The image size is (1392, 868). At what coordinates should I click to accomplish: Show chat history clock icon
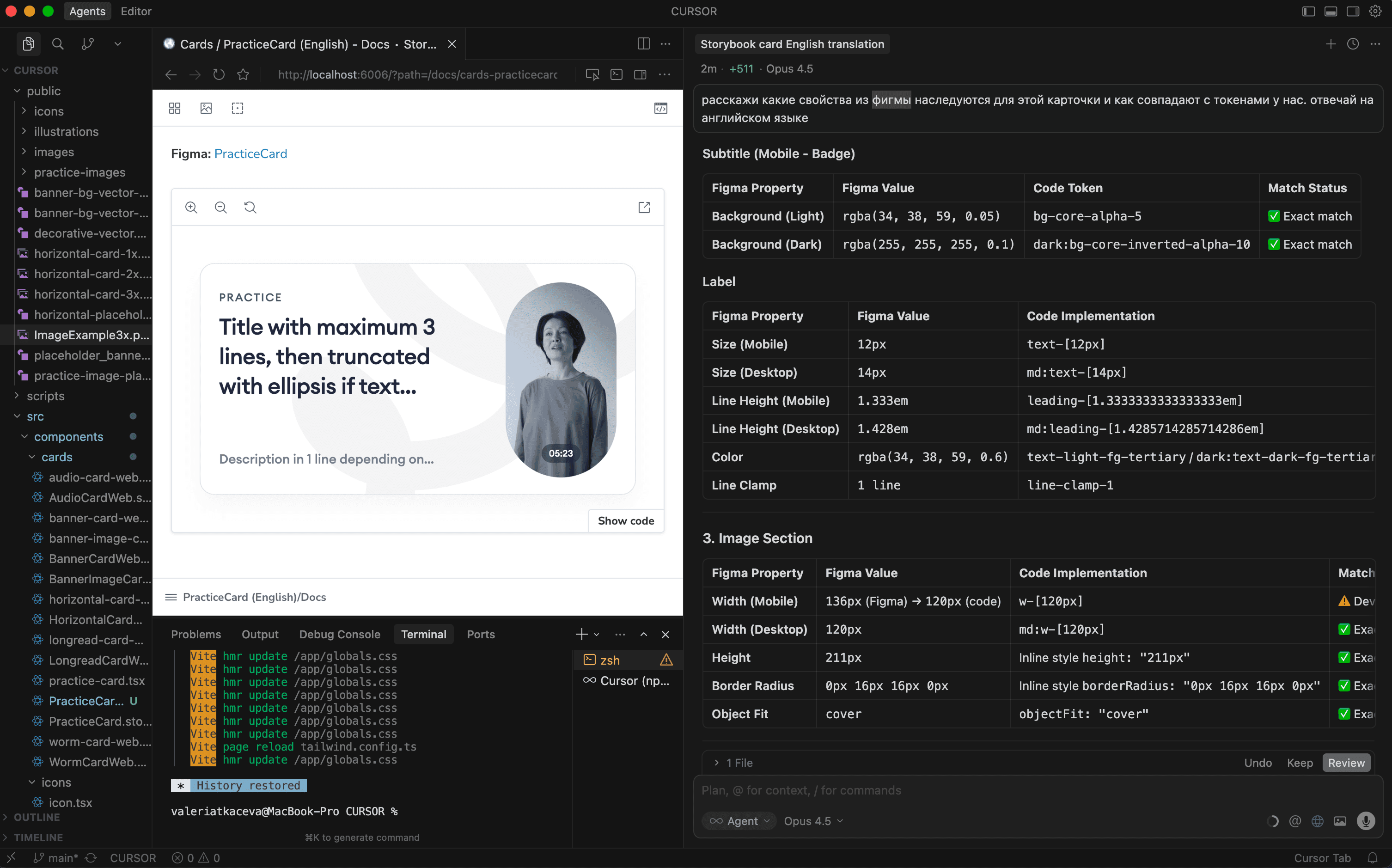pos(1352,44)
